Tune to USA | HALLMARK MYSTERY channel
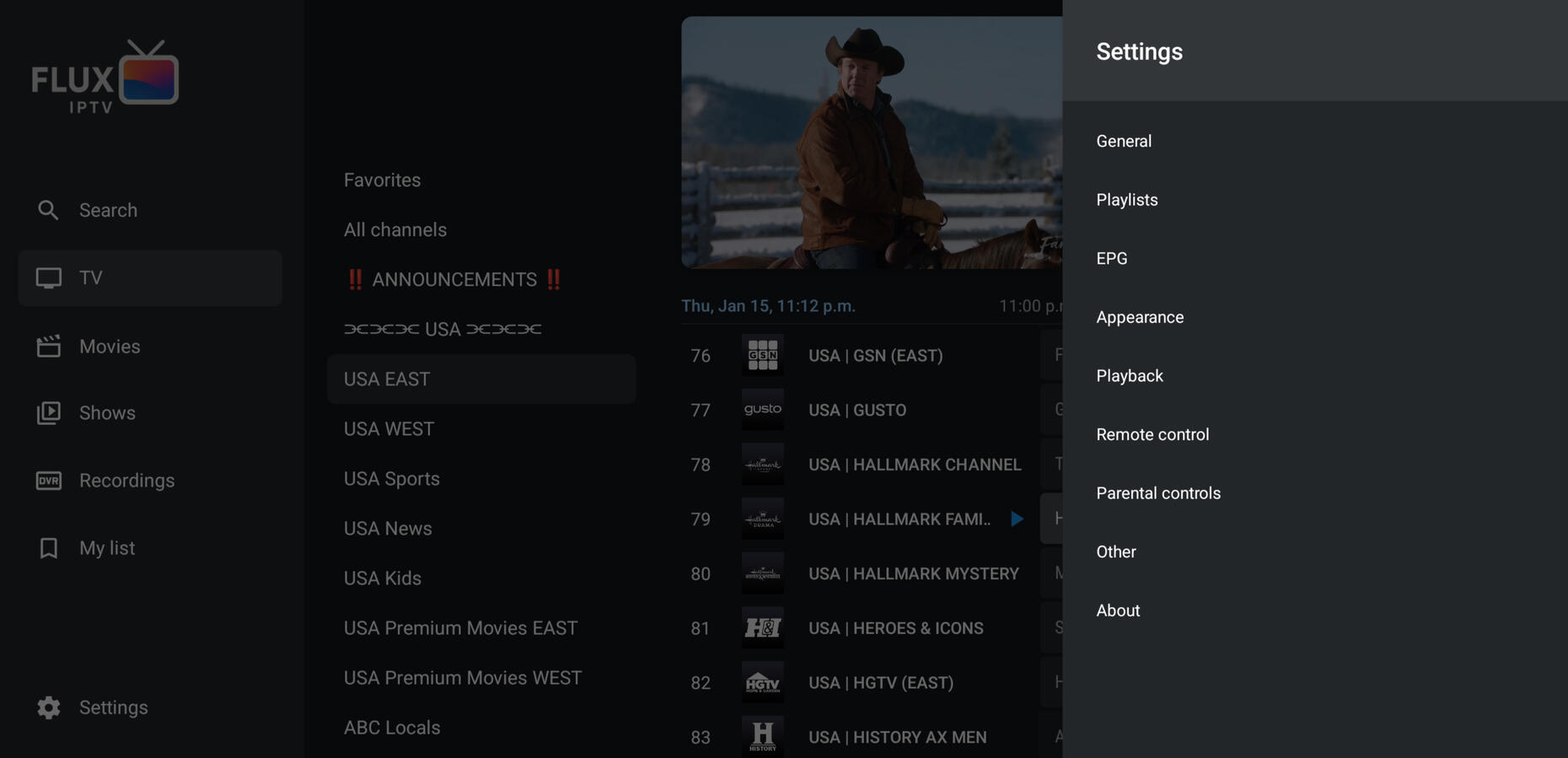1568x758 pixels. (913, 574)
